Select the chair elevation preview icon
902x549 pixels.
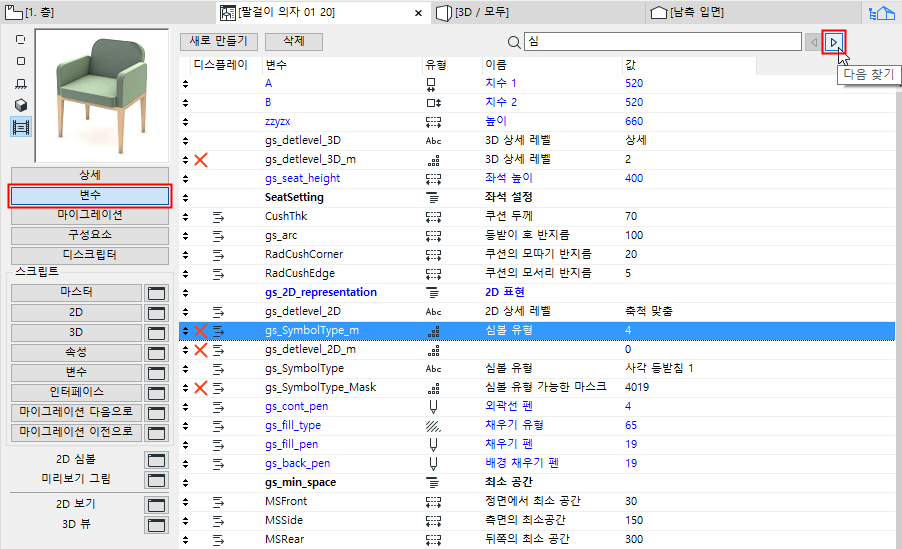[x=21, y=83]
